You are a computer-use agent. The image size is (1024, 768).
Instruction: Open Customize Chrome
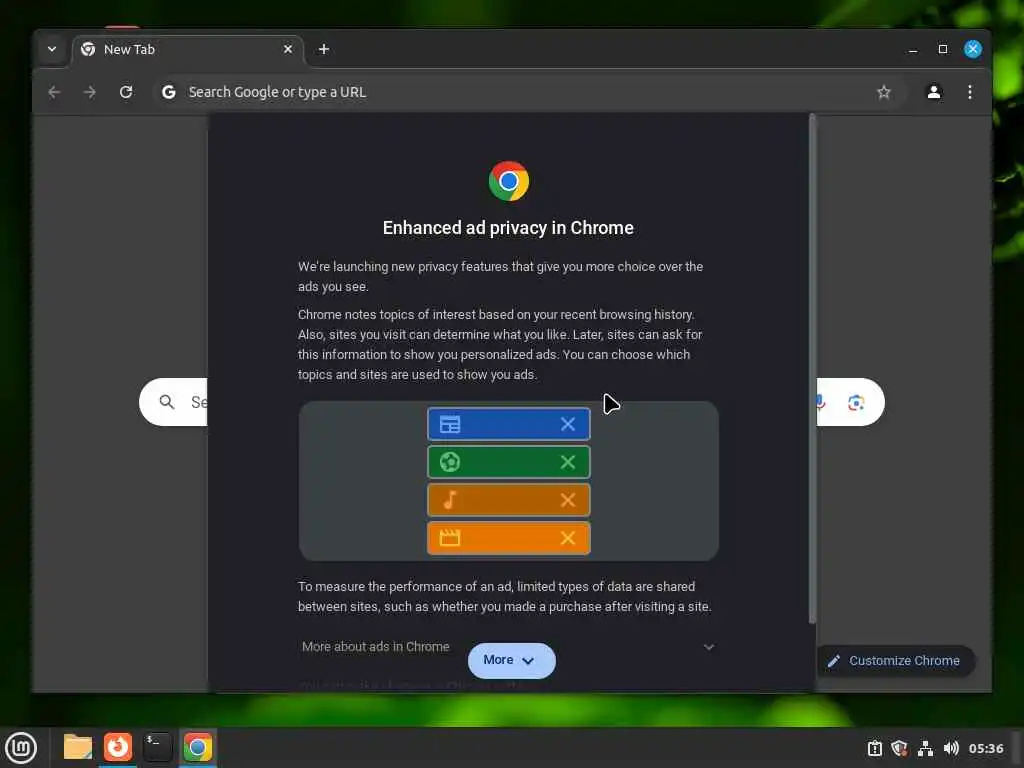[896, 661]
